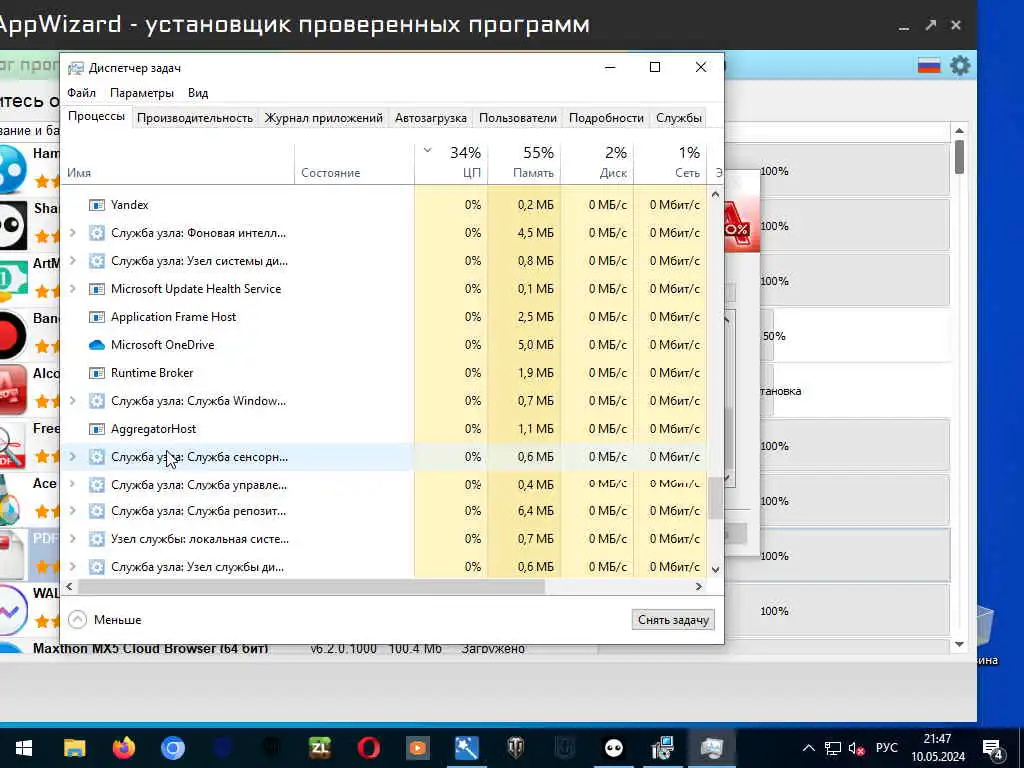Open the Вид menu

click(198, 93)
